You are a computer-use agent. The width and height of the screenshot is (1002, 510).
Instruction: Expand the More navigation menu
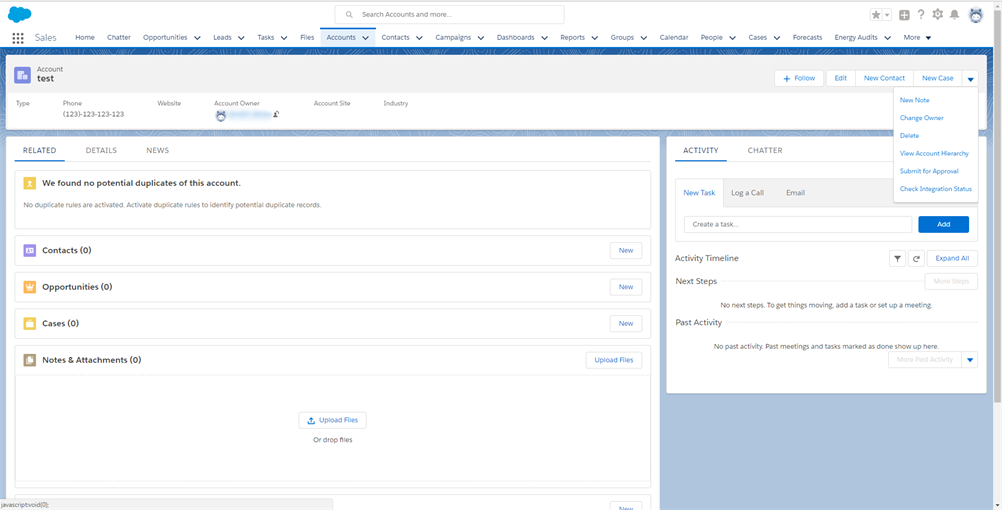tap(917, 38)
